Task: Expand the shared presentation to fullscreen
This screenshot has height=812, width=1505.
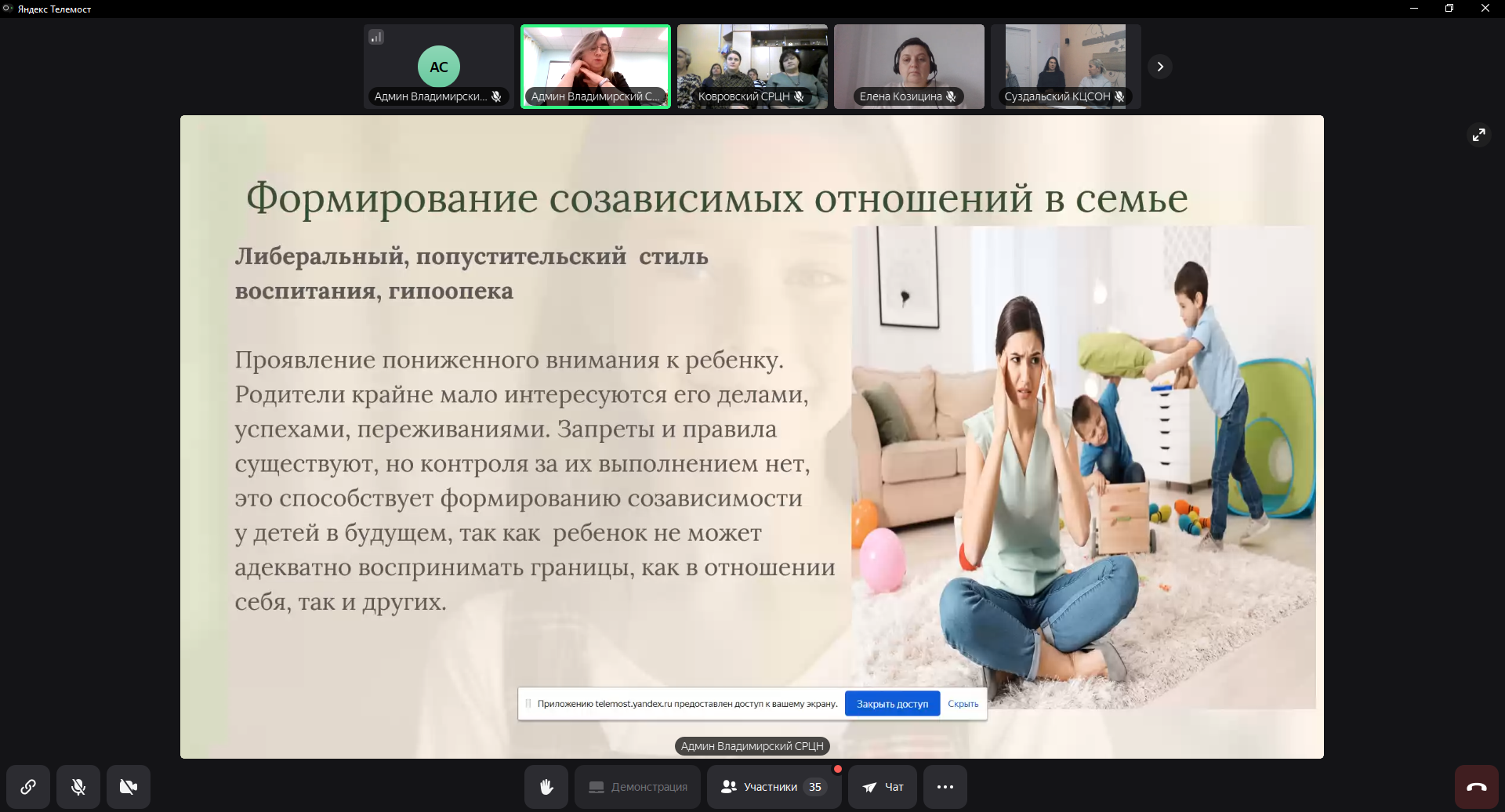Action: point(1478,135)
